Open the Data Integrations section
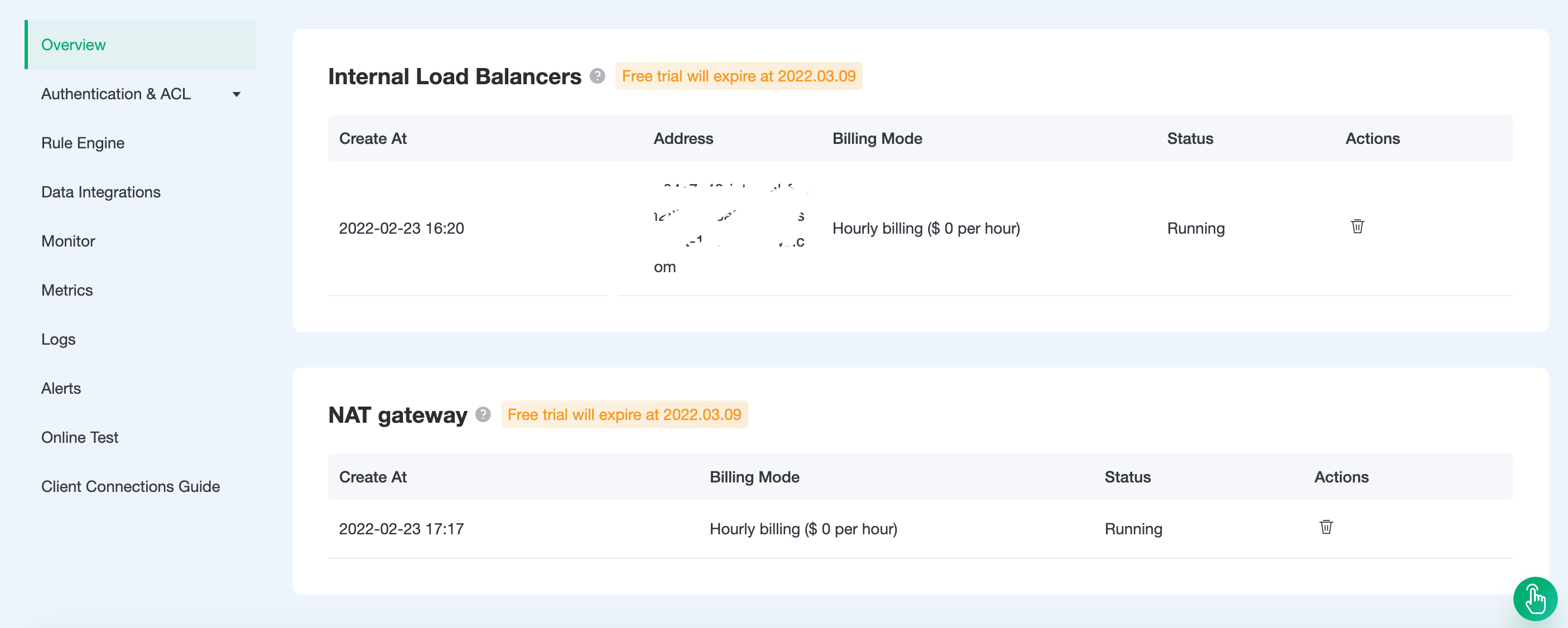This screenshot has width=1568, height=628. [x=100, y=192]
